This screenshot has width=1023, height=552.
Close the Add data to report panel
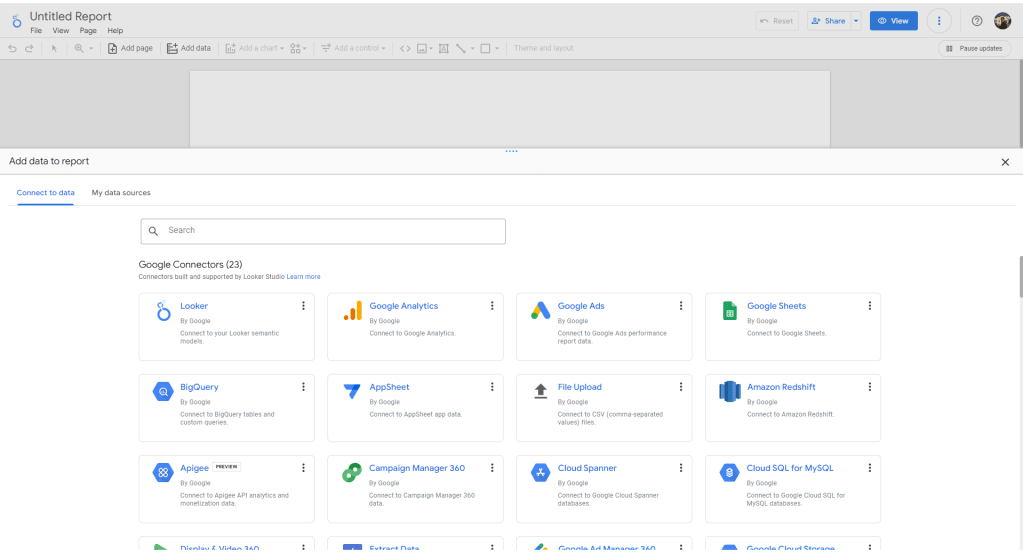pyautogui.click(x=1005, y=161)
